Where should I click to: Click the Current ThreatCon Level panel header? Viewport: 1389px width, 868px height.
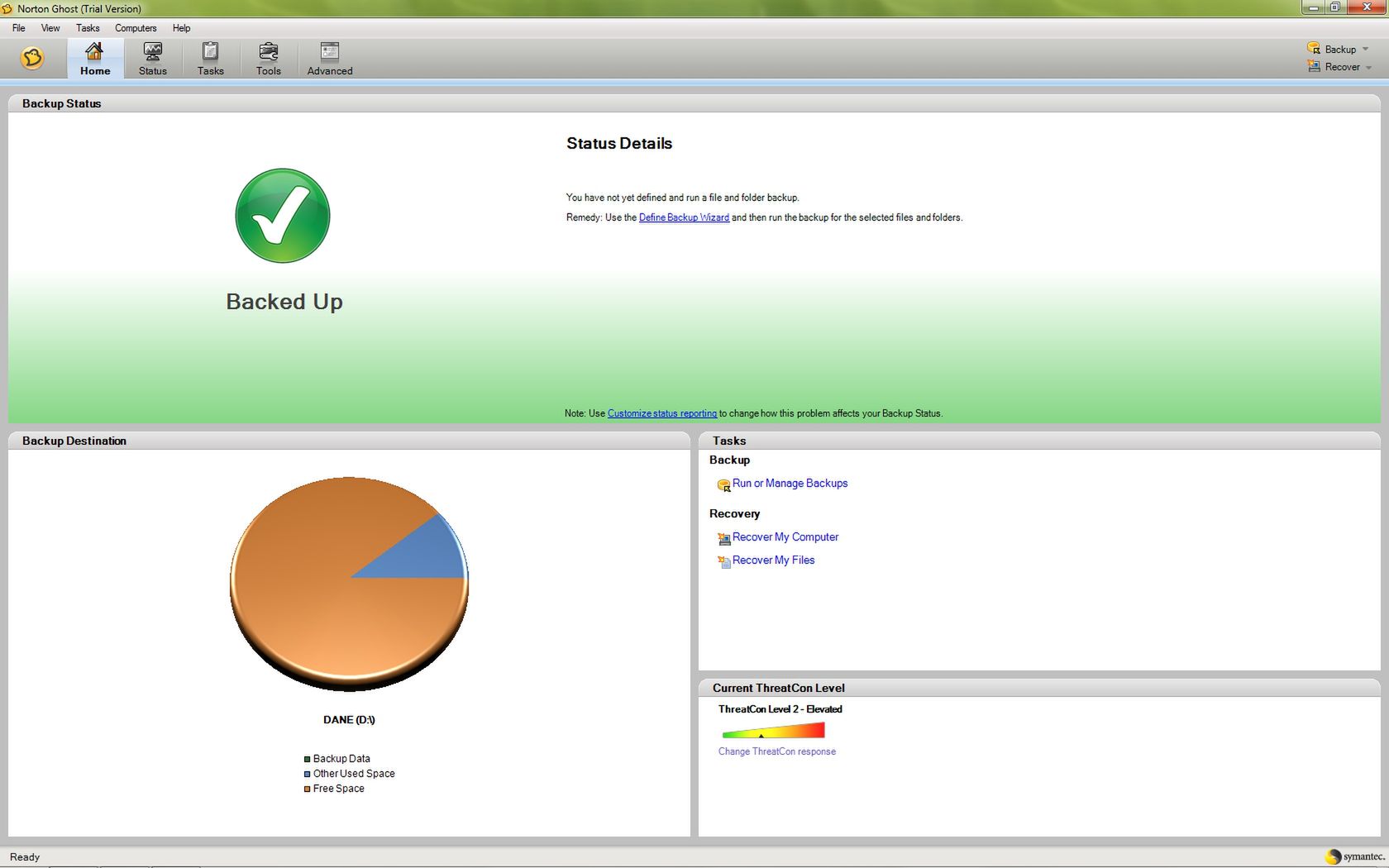coord(1039,688)
